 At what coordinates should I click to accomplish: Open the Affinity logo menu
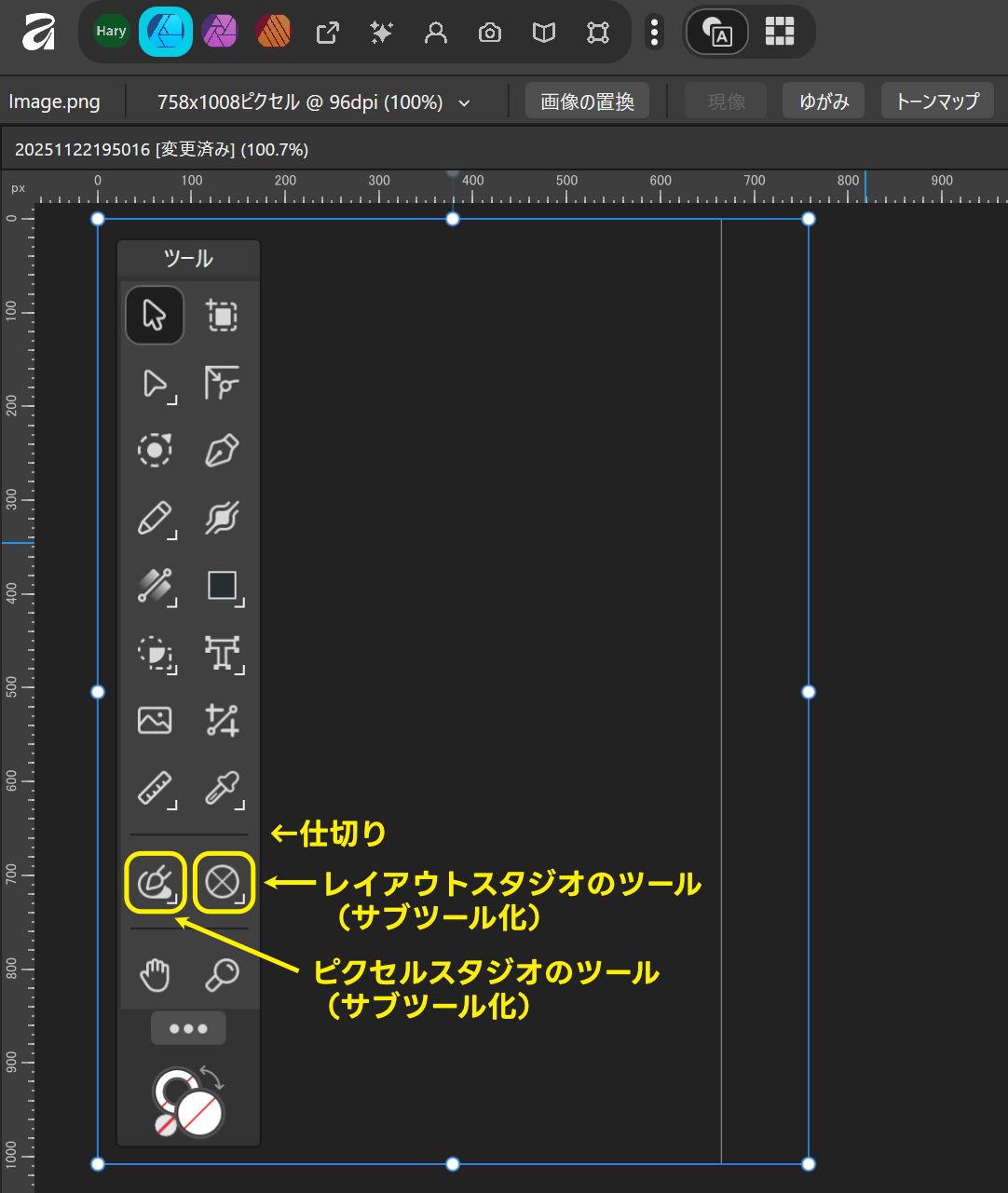click(38, 33)
